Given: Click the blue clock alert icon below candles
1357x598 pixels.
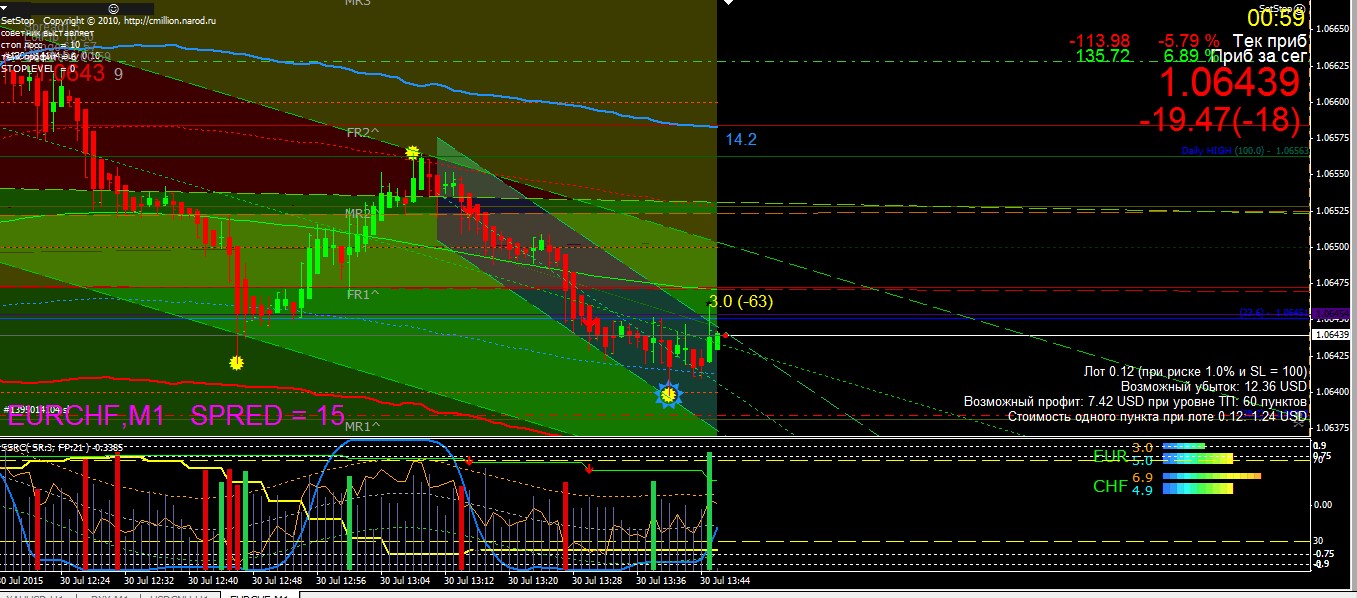Looking at the screenshot, I should (669, 394).
